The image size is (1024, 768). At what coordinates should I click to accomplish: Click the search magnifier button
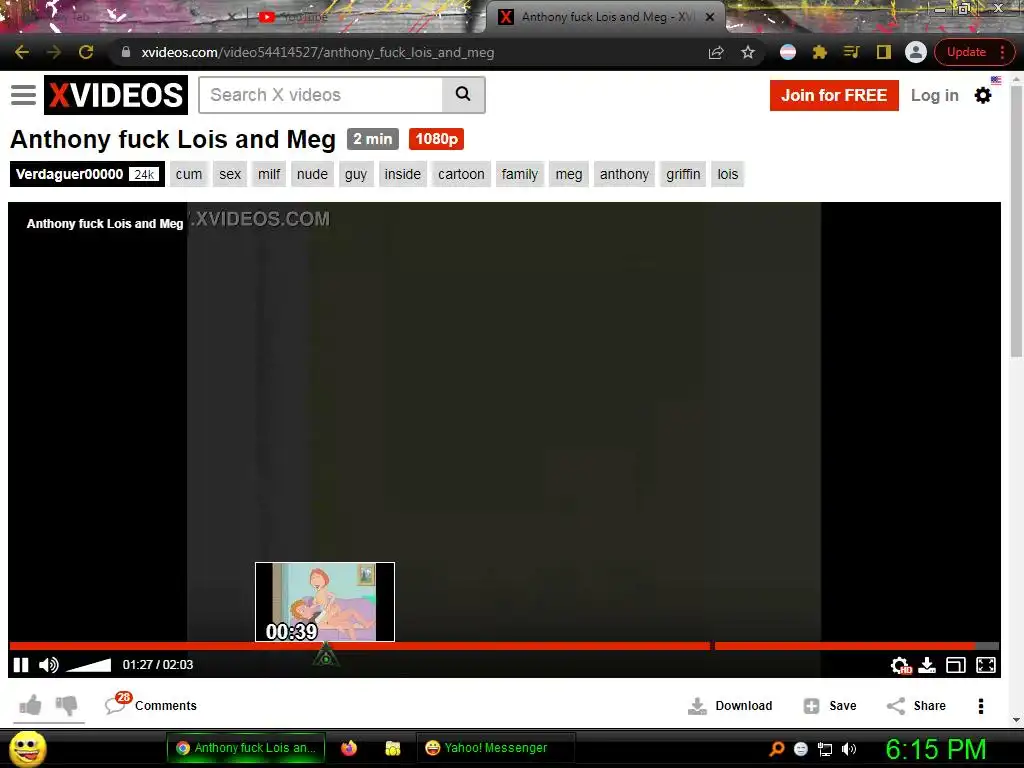[463, 95]
